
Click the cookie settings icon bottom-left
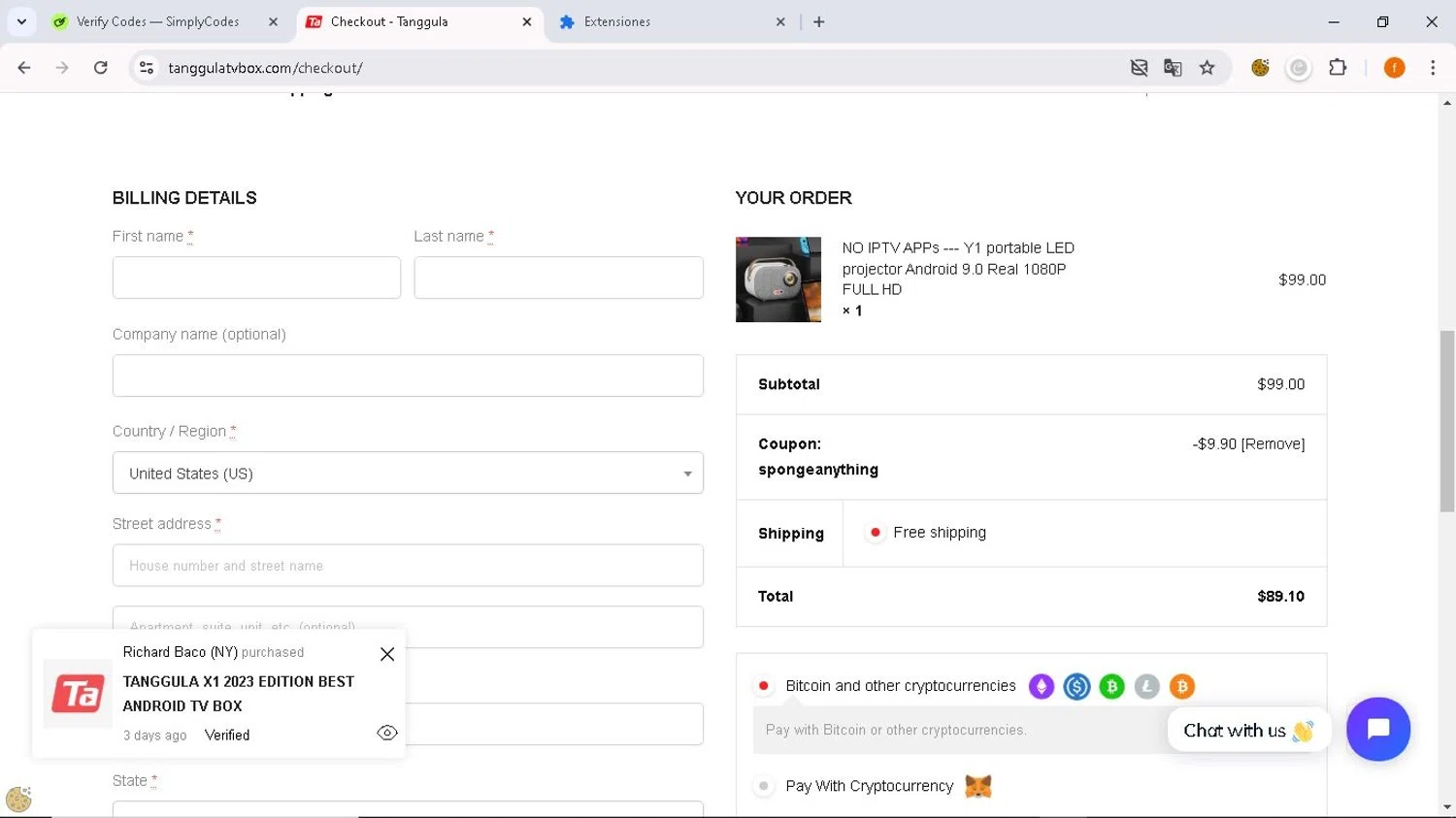[18, 799]
